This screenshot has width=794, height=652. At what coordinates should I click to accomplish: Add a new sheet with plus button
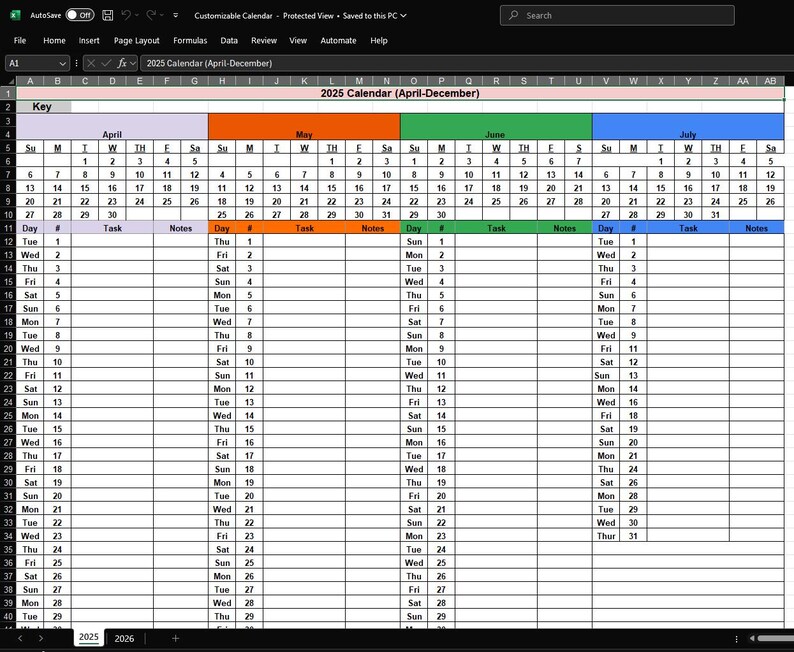(175, 638)
